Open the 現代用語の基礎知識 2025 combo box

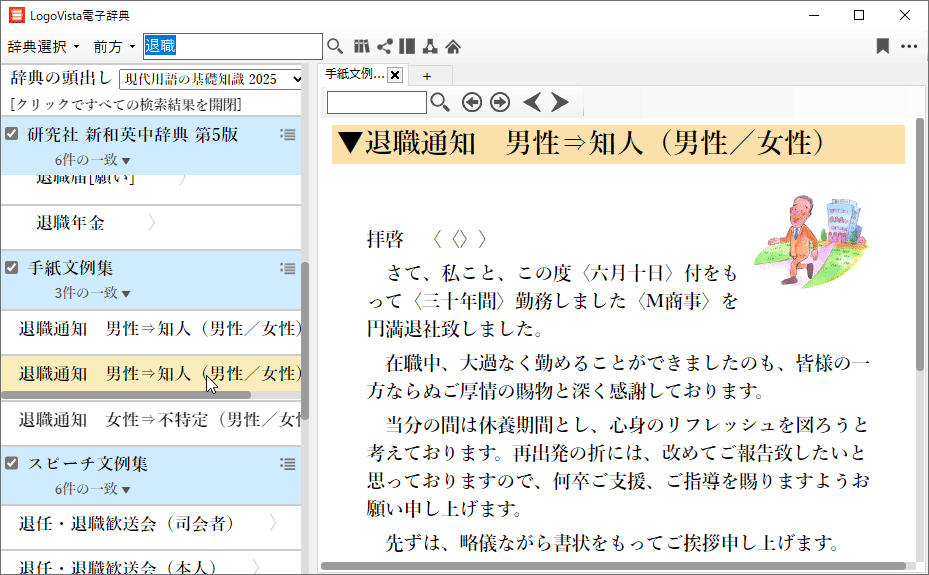coord(211,79)
